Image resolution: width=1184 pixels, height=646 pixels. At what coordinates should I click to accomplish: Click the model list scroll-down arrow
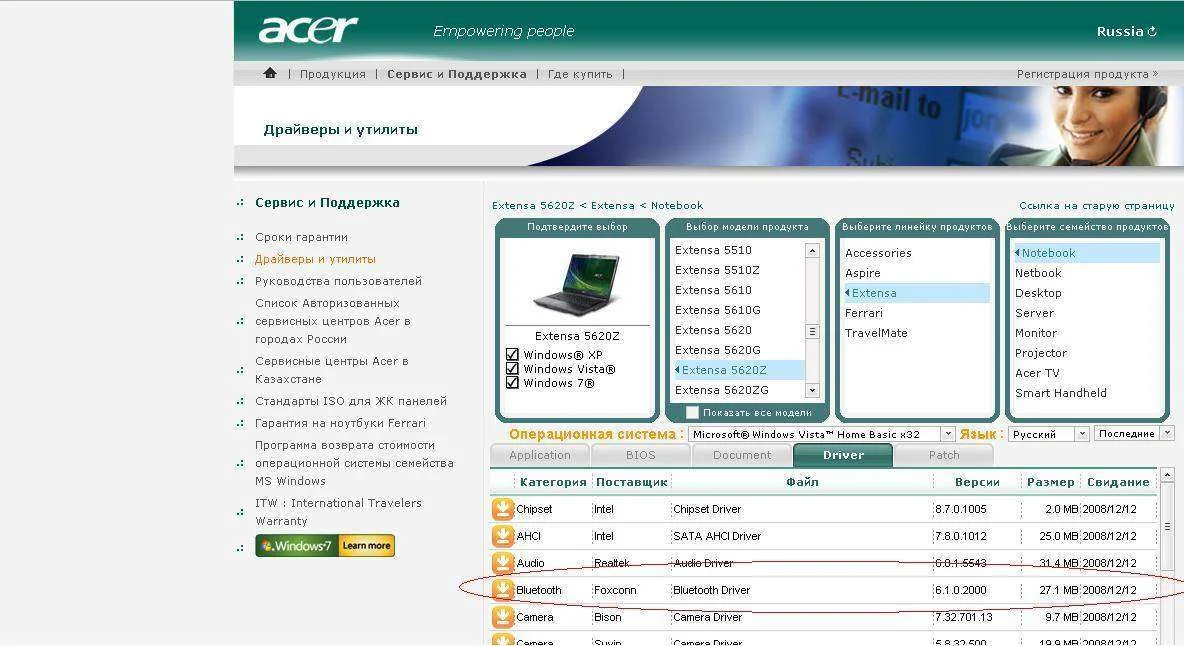pyautogui.click(x=812, y=390)
